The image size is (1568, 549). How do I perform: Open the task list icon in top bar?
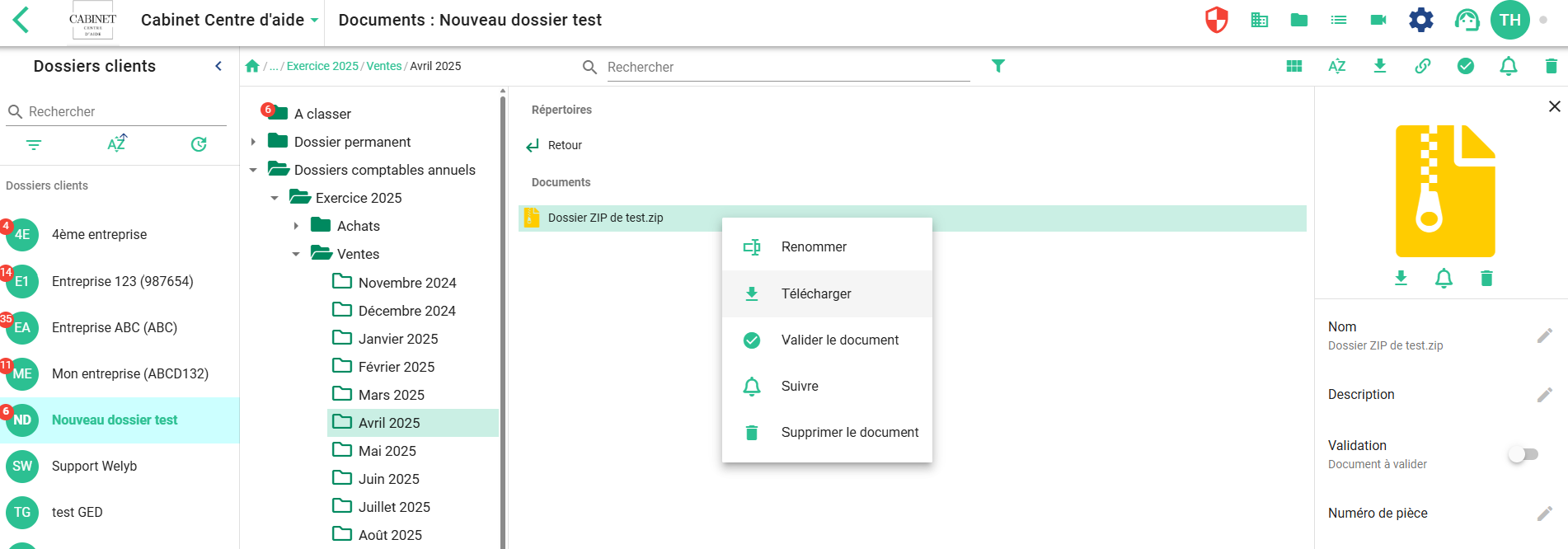(x=1339, y=20)
